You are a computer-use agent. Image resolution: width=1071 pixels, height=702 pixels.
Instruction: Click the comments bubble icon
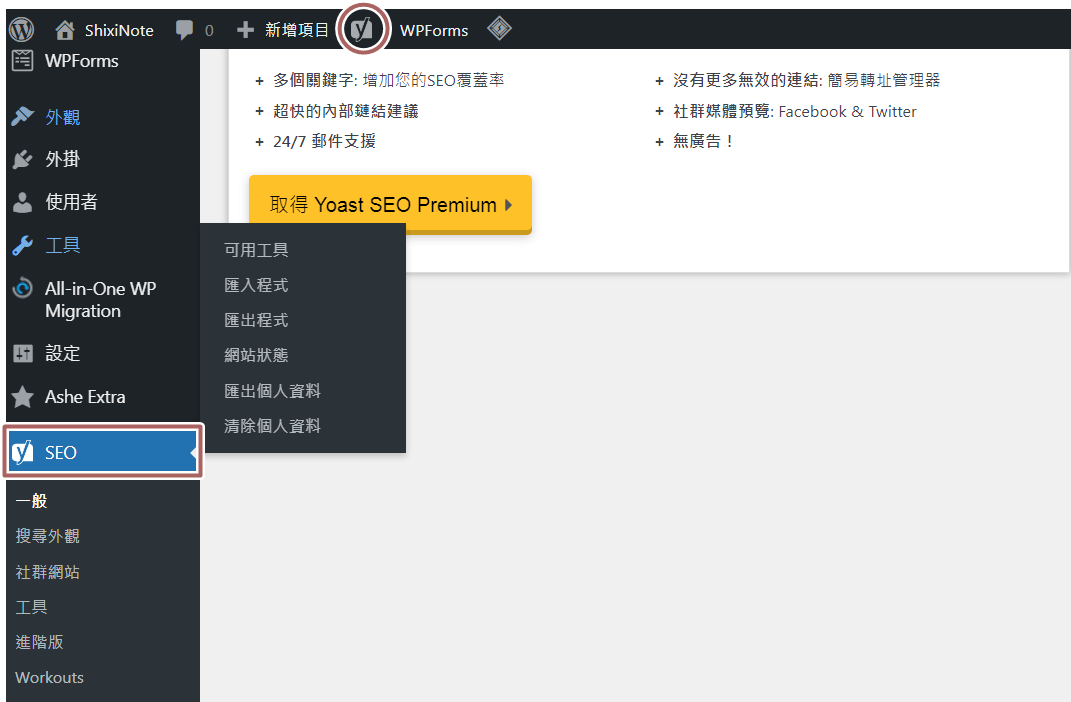184,30
